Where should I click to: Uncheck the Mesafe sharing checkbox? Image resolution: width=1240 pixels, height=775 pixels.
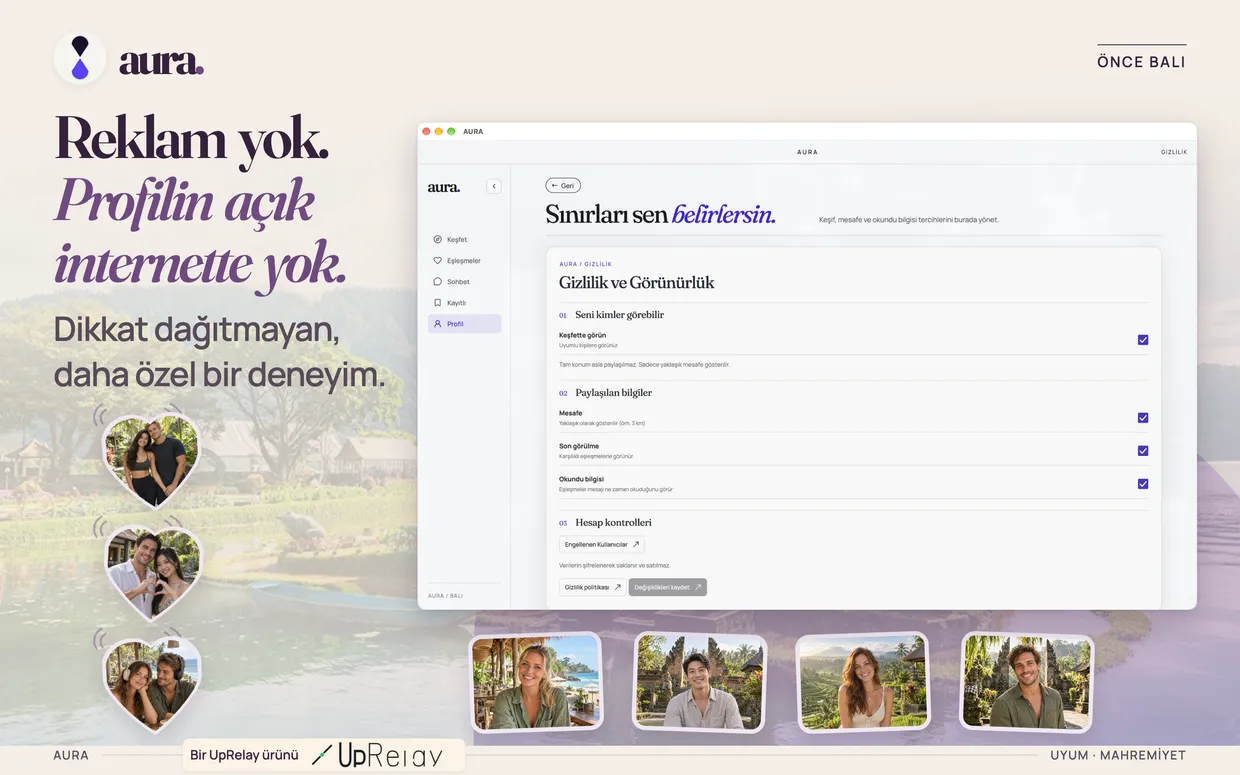1143,418
